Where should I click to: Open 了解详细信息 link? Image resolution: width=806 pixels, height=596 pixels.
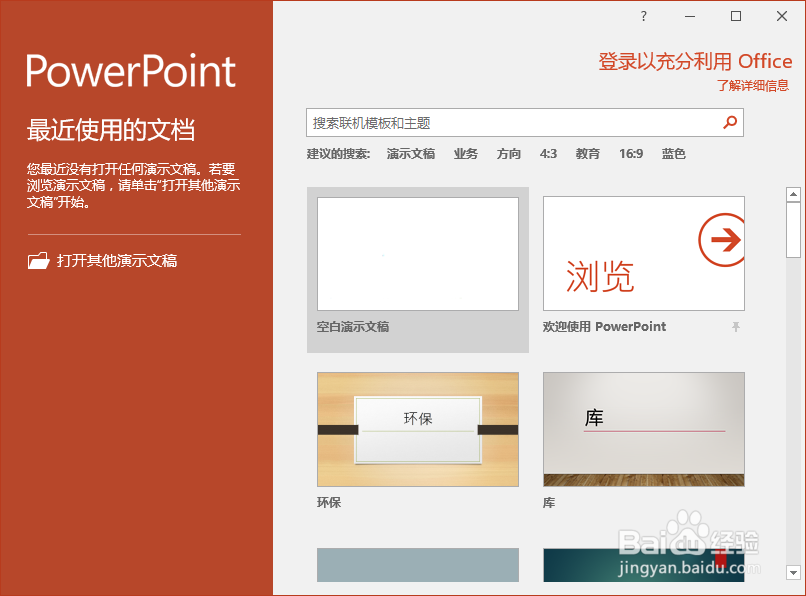pos(753,85)
